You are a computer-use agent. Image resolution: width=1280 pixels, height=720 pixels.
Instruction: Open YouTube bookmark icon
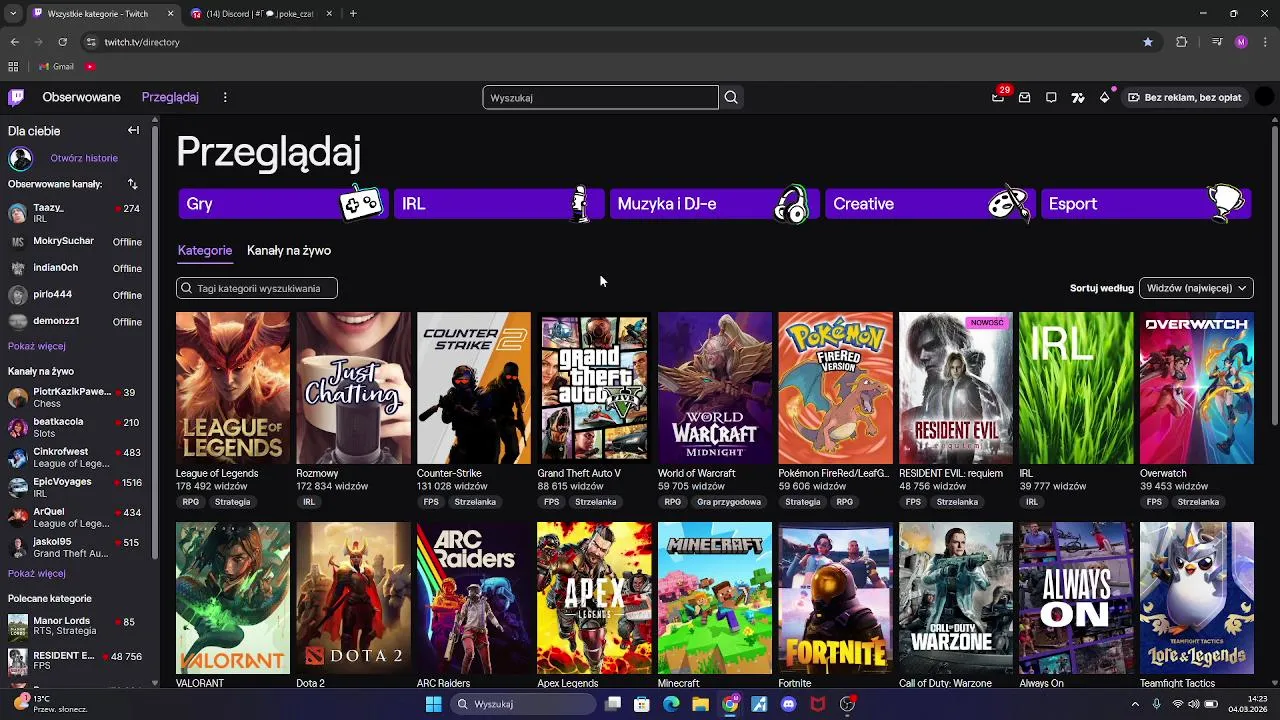pos(90,66)
